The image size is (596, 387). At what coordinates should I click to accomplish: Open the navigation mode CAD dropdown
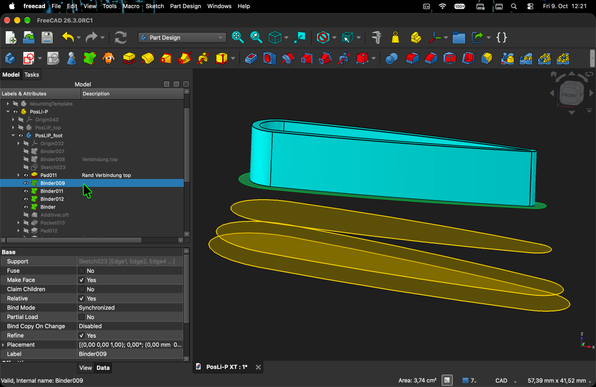506,381
